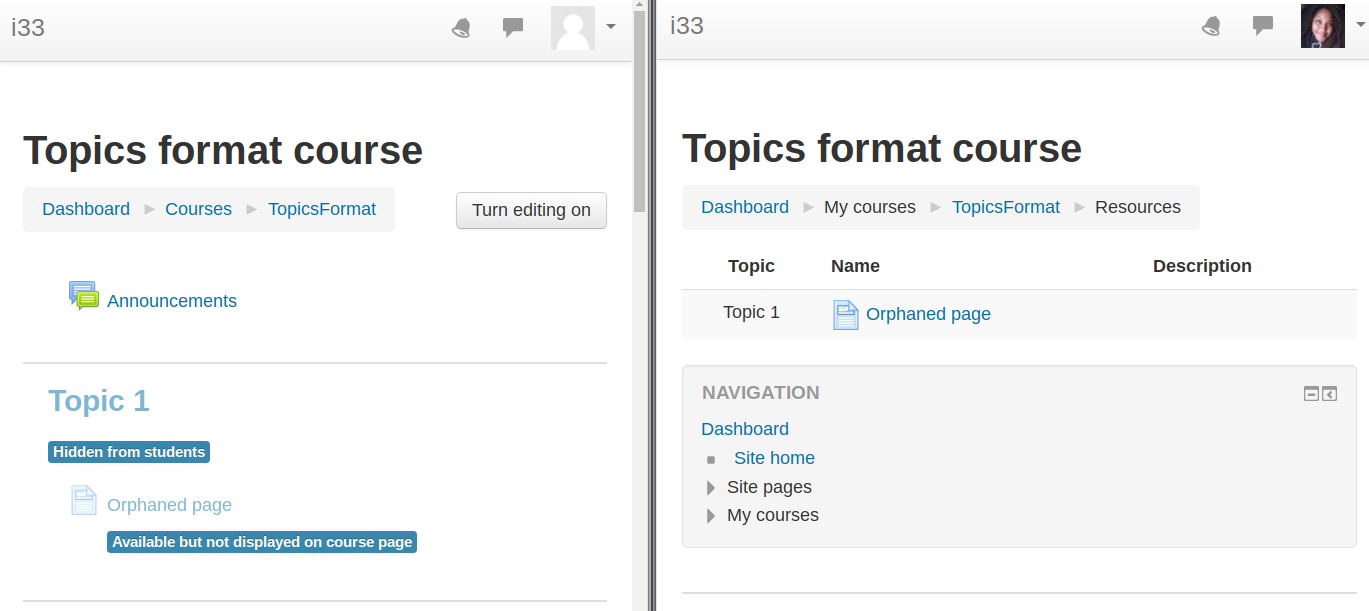Click NAVIGATION block title
The height and width of the screenshot is (611, 1369).
click(761, 393)
